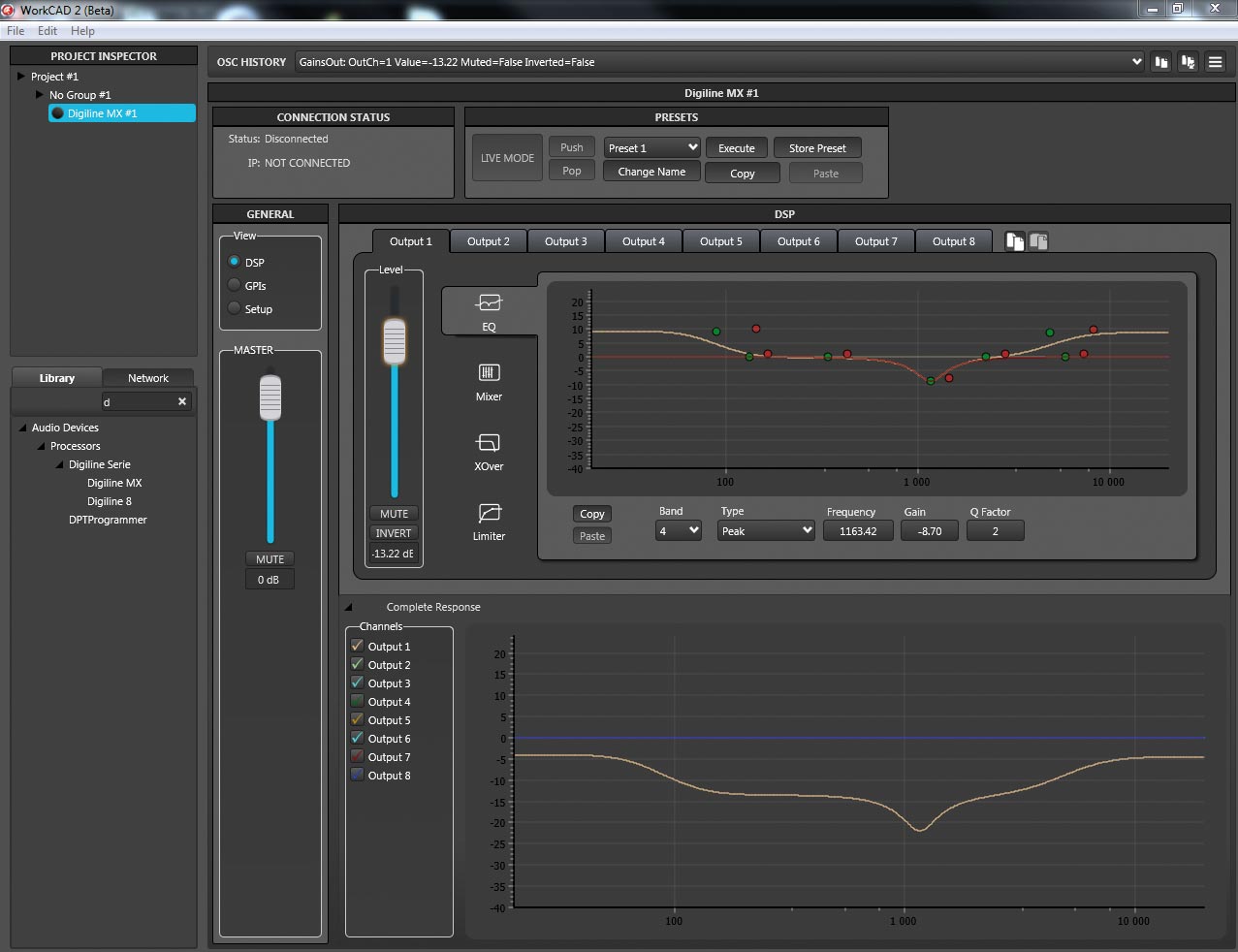The image size is (1238, 952).
Task: Open the XOver crossover section
Action: tap(489, 451)
